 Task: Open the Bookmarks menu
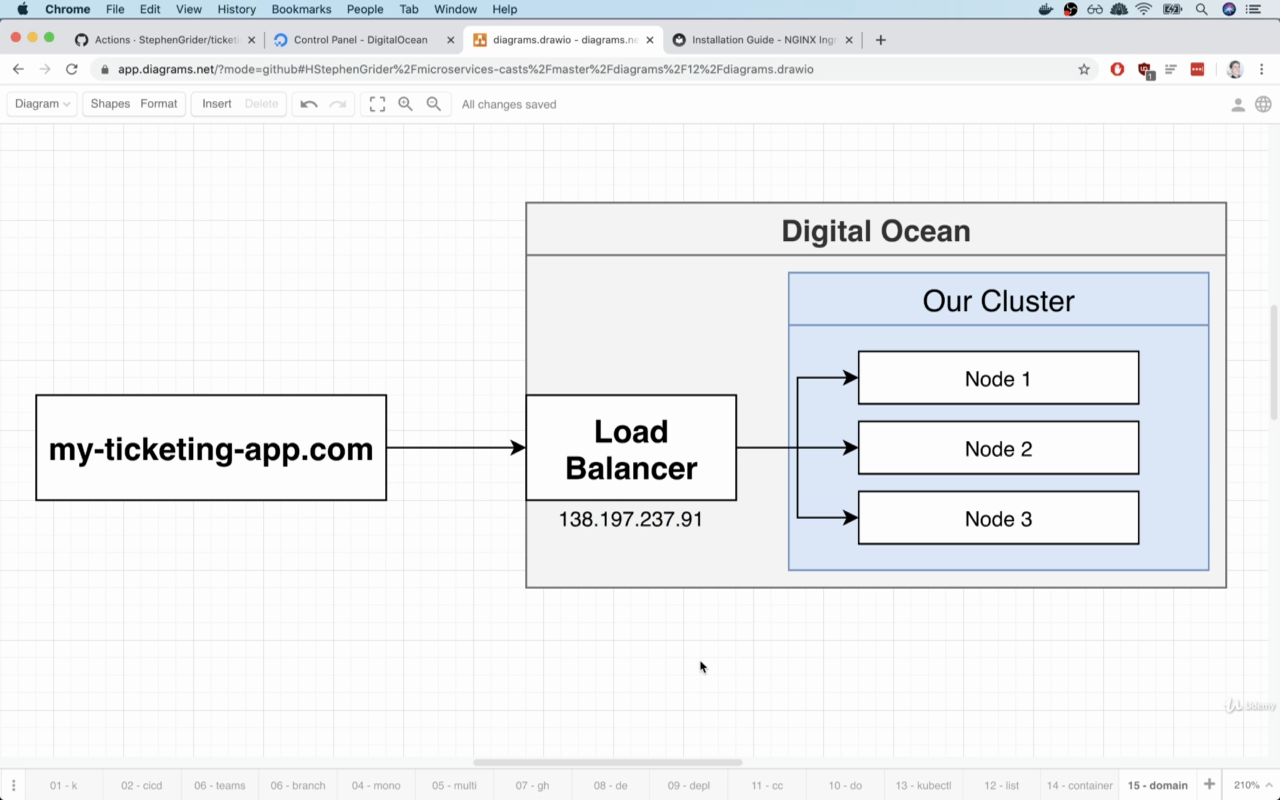pos(301,9)
